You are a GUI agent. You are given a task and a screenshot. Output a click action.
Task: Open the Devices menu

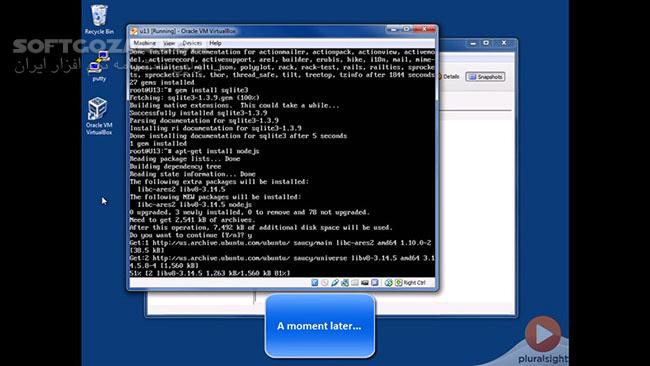(192, 43)
